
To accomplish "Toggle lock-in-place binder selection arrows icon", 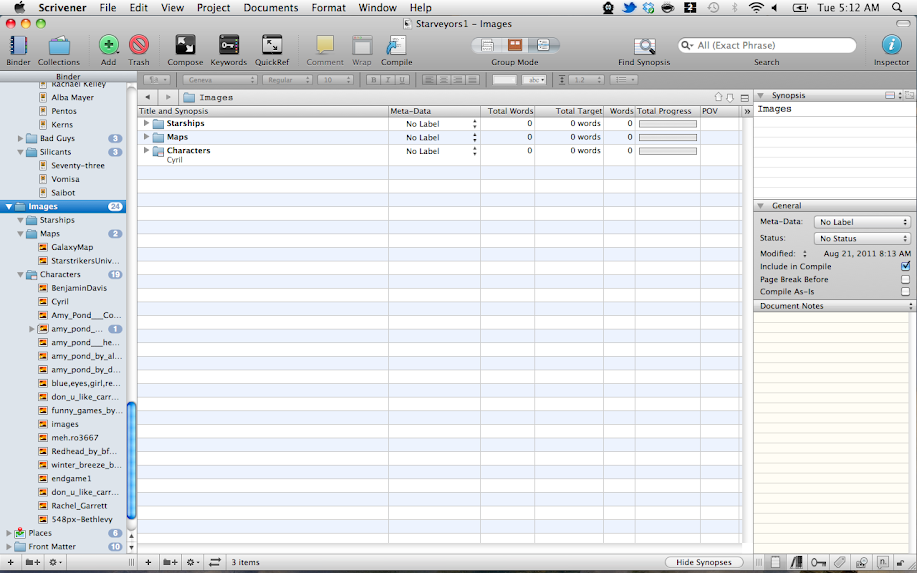I will [x=215, y=562].
